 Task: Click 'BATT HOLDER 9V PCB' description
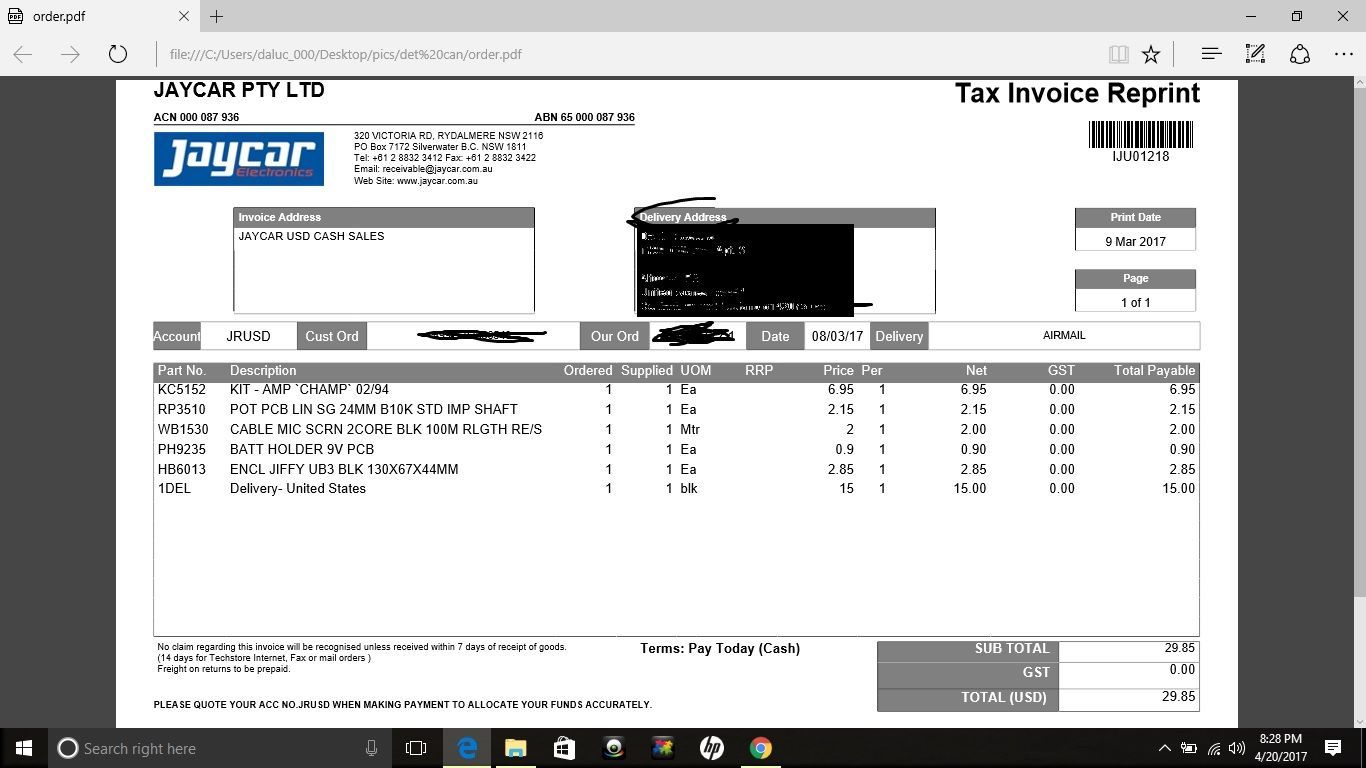pyautogui.click(x=302, y=449)
